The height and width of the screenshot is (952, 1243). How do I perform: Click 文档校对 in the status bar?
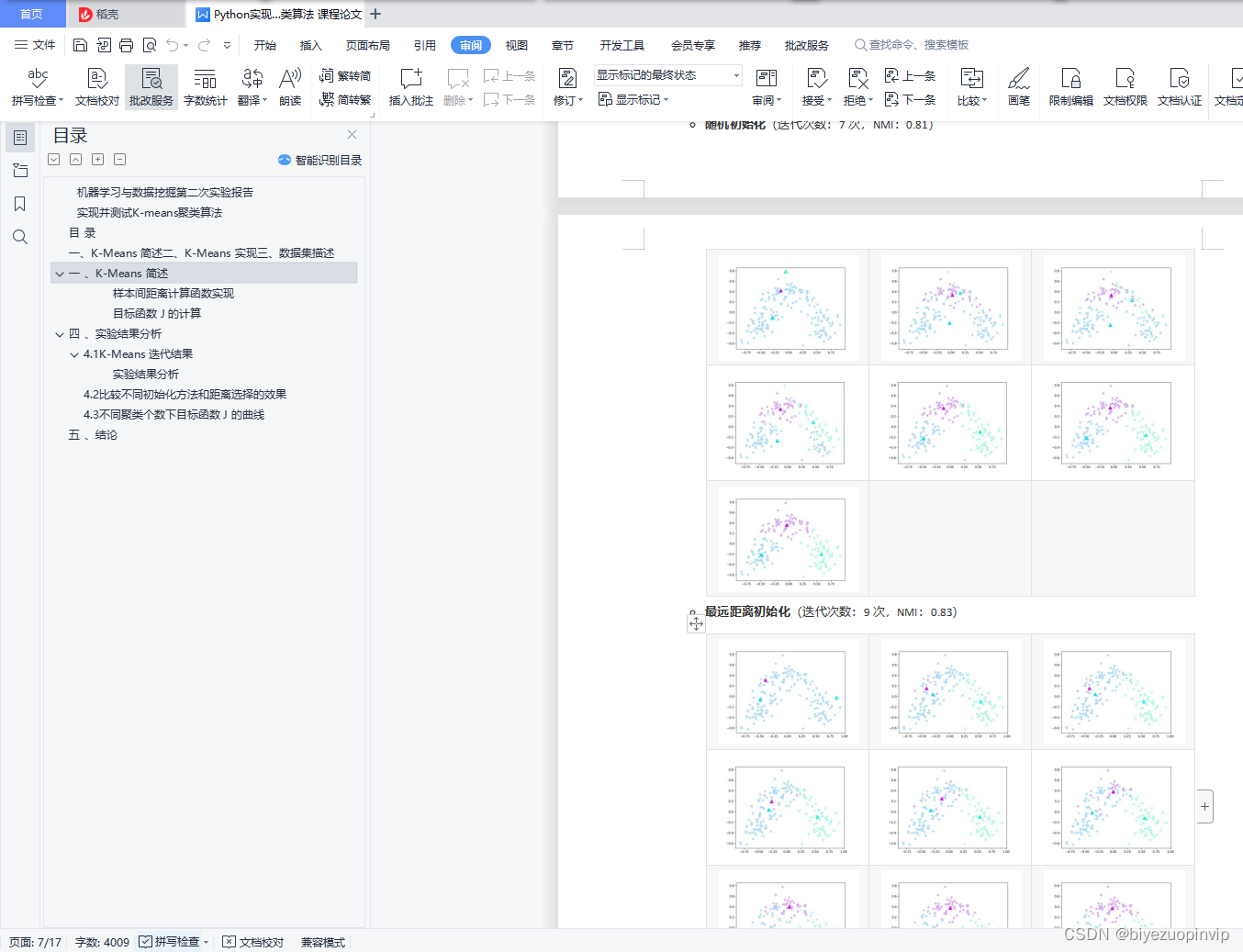tap(253, 942)
